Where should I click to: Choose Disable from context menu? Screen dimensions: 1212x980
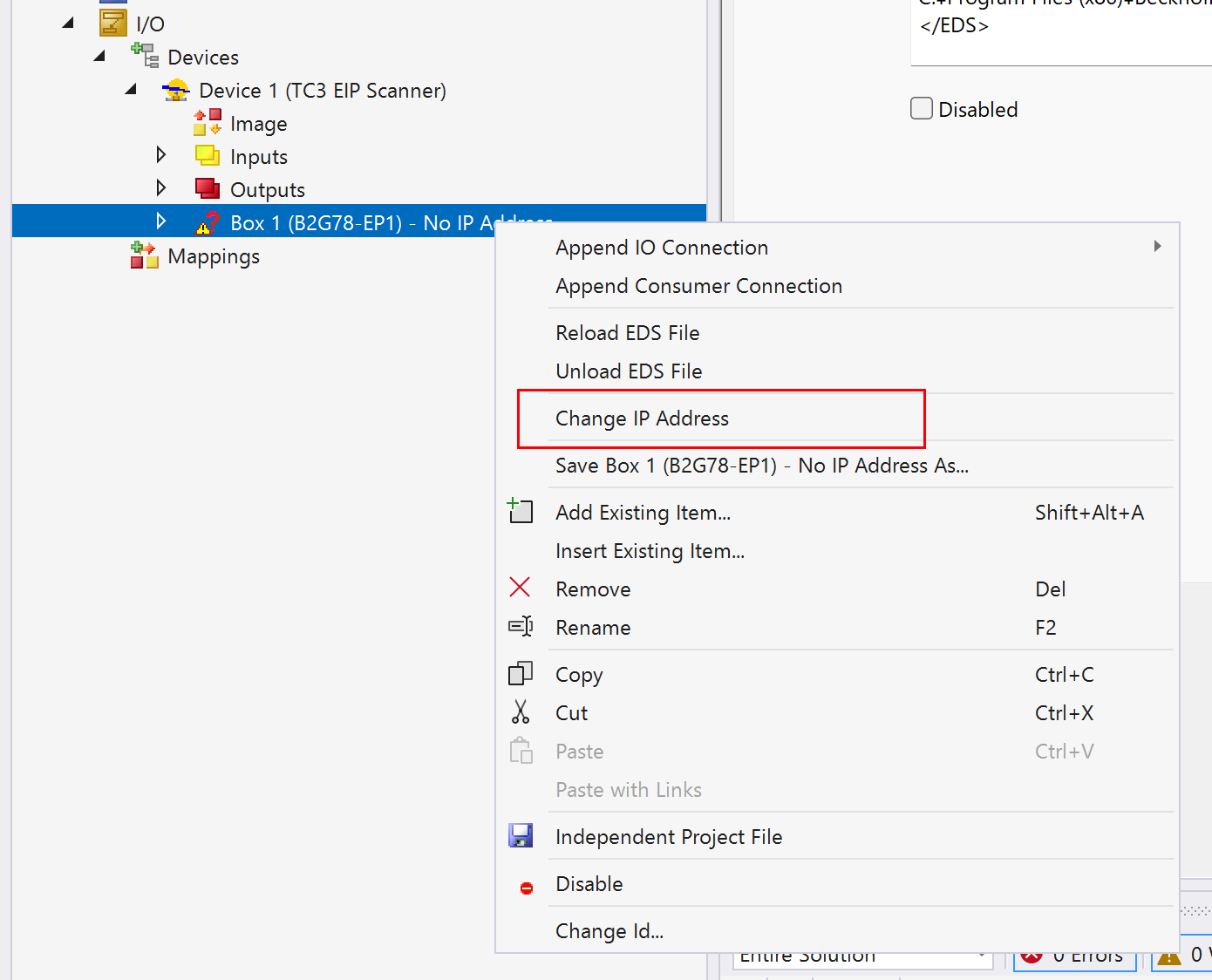589,884
